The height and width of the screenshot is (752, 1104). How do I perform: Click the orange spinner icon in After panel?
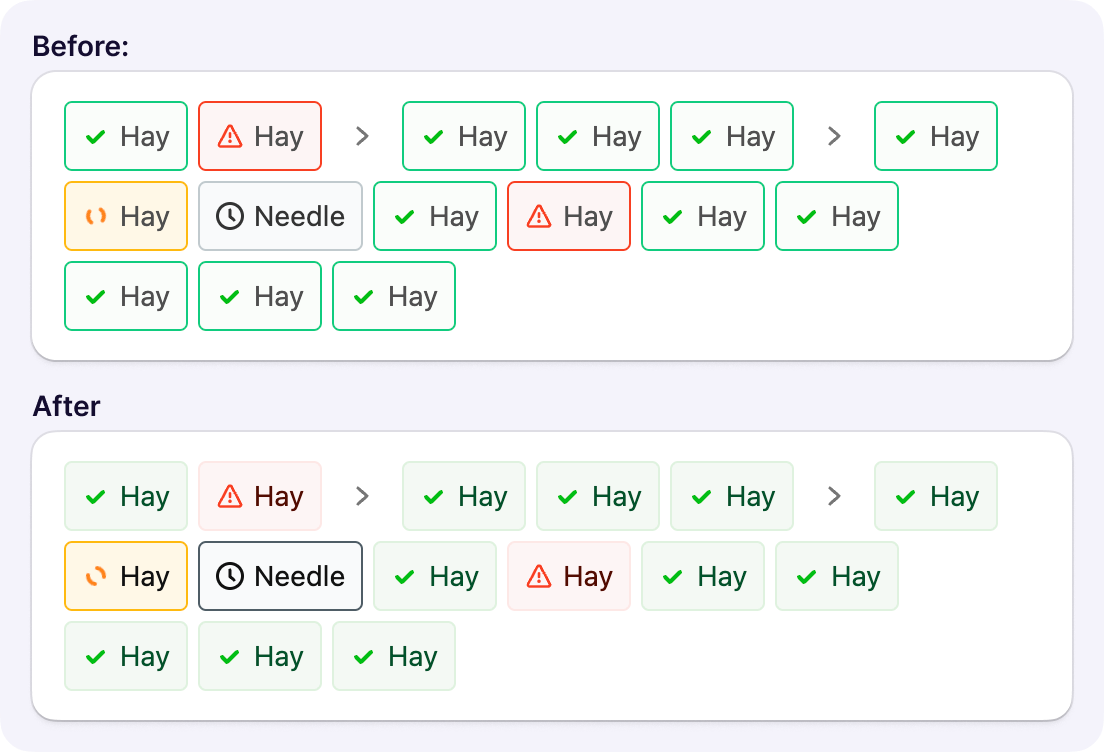point(96,576)
